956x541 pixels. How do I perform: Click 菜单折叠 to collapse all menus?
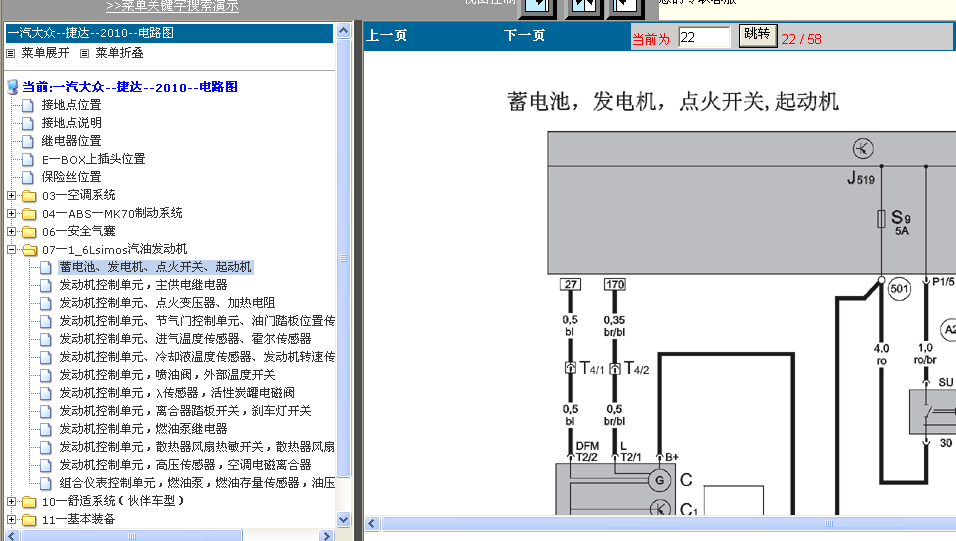point(119,53)
